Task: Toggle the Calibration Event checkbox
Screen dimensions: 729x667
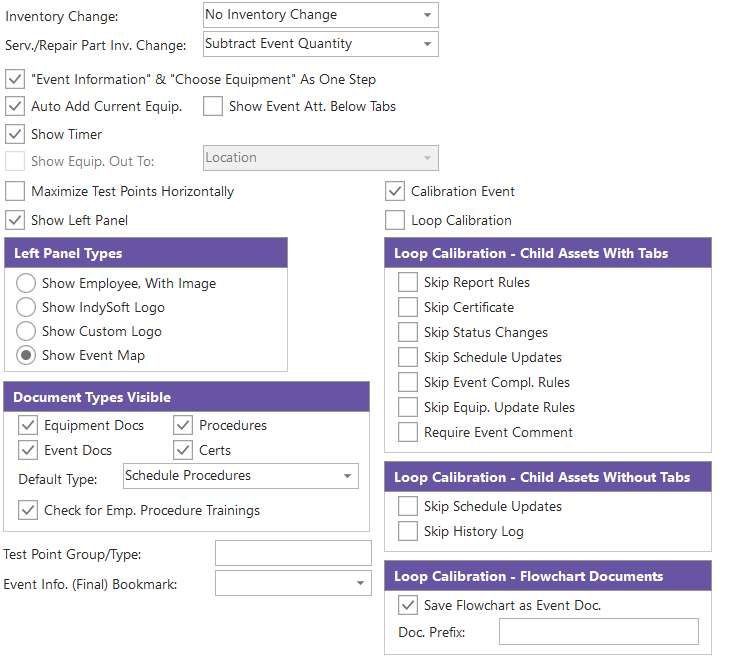Action: 395,191
